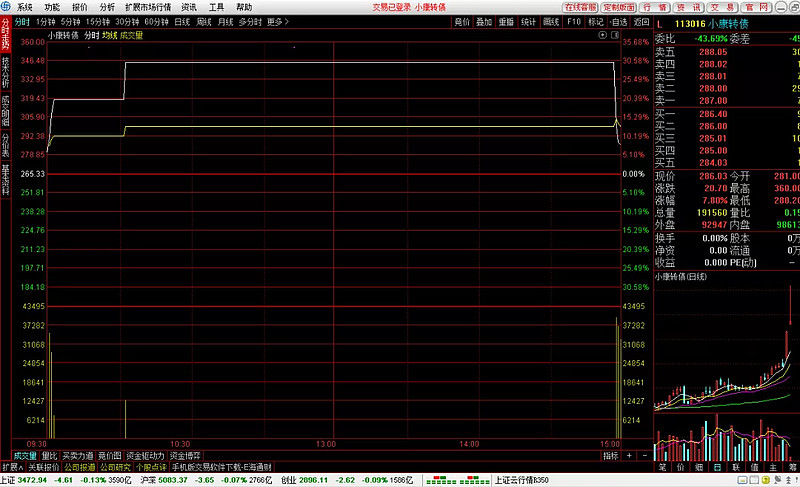
Task: Open 分价表 in the left sidebar
Action: point(6,145)
